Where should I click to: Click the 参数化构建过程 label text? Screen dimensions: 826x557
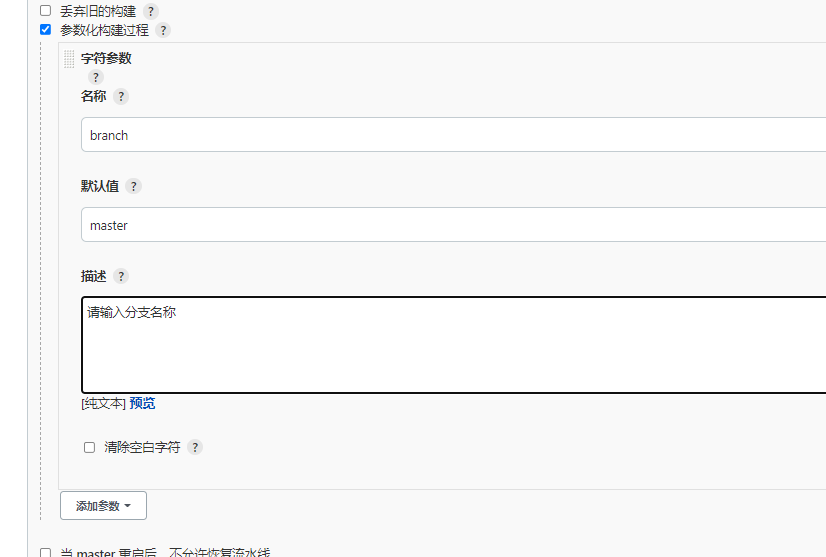pyautogui.click(x=104, y=30)
